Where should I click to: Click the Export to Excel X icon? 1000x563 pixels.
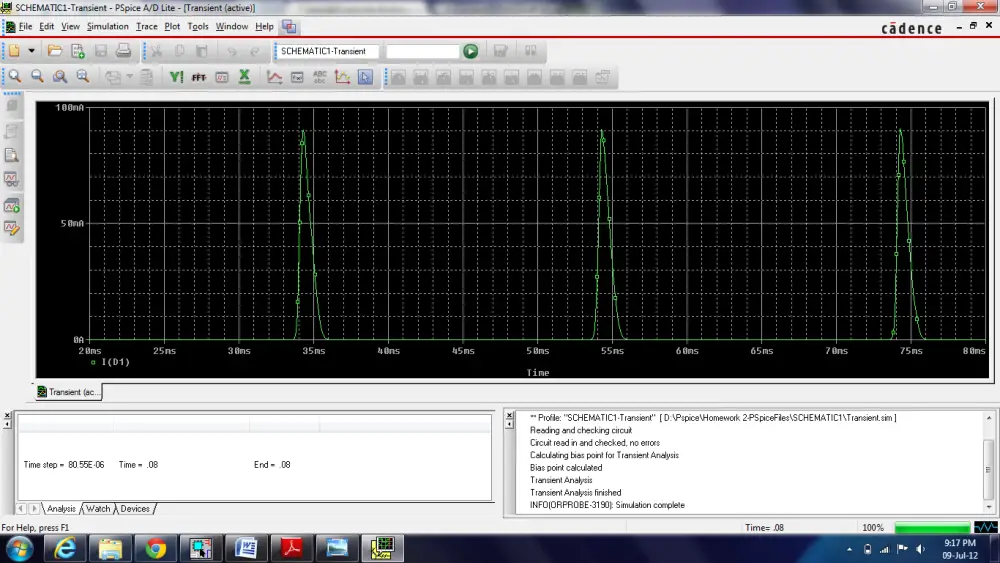click(244, 77)
